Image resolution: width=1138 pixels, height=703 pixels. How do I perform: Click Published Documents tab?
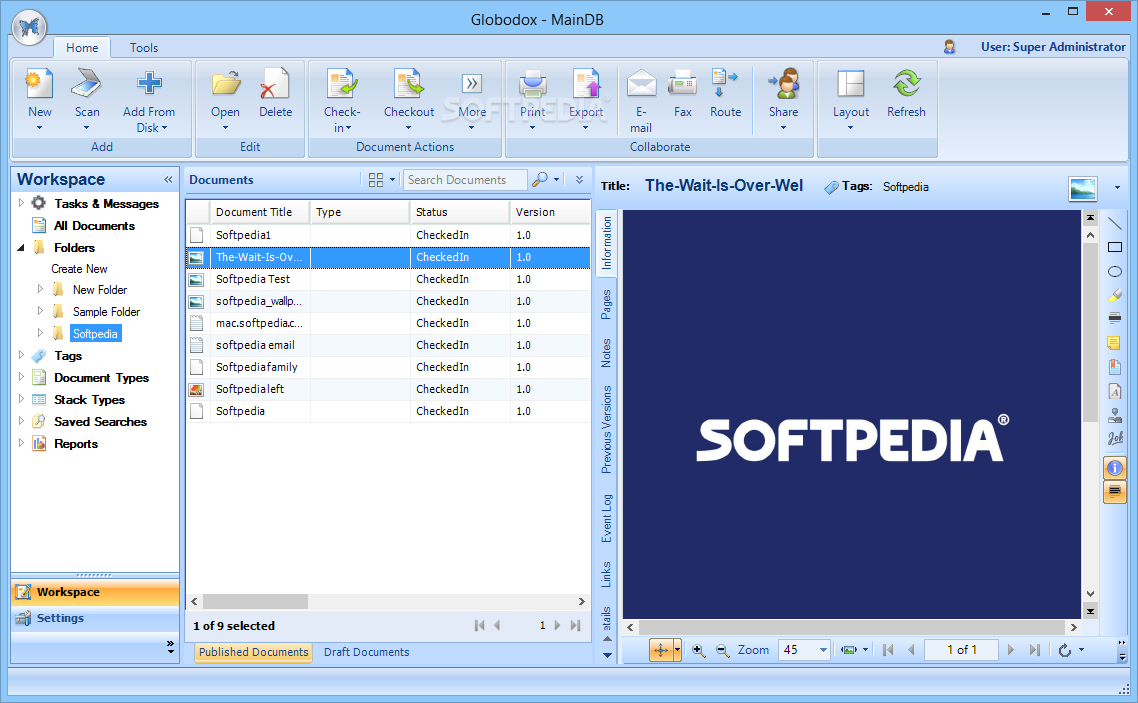coord(253,651)
